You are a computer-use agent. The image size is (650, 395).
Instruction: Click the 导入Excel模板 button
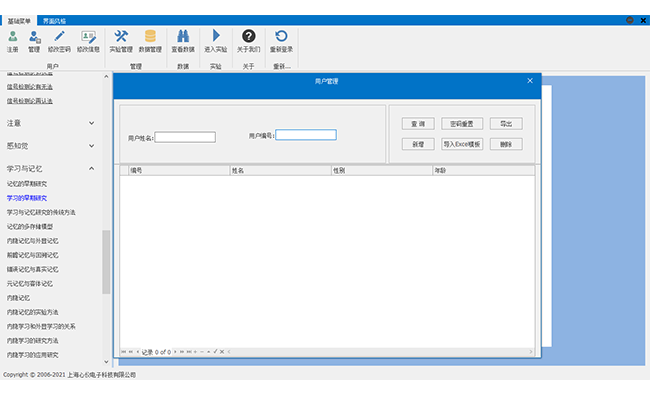click(462, 144)
